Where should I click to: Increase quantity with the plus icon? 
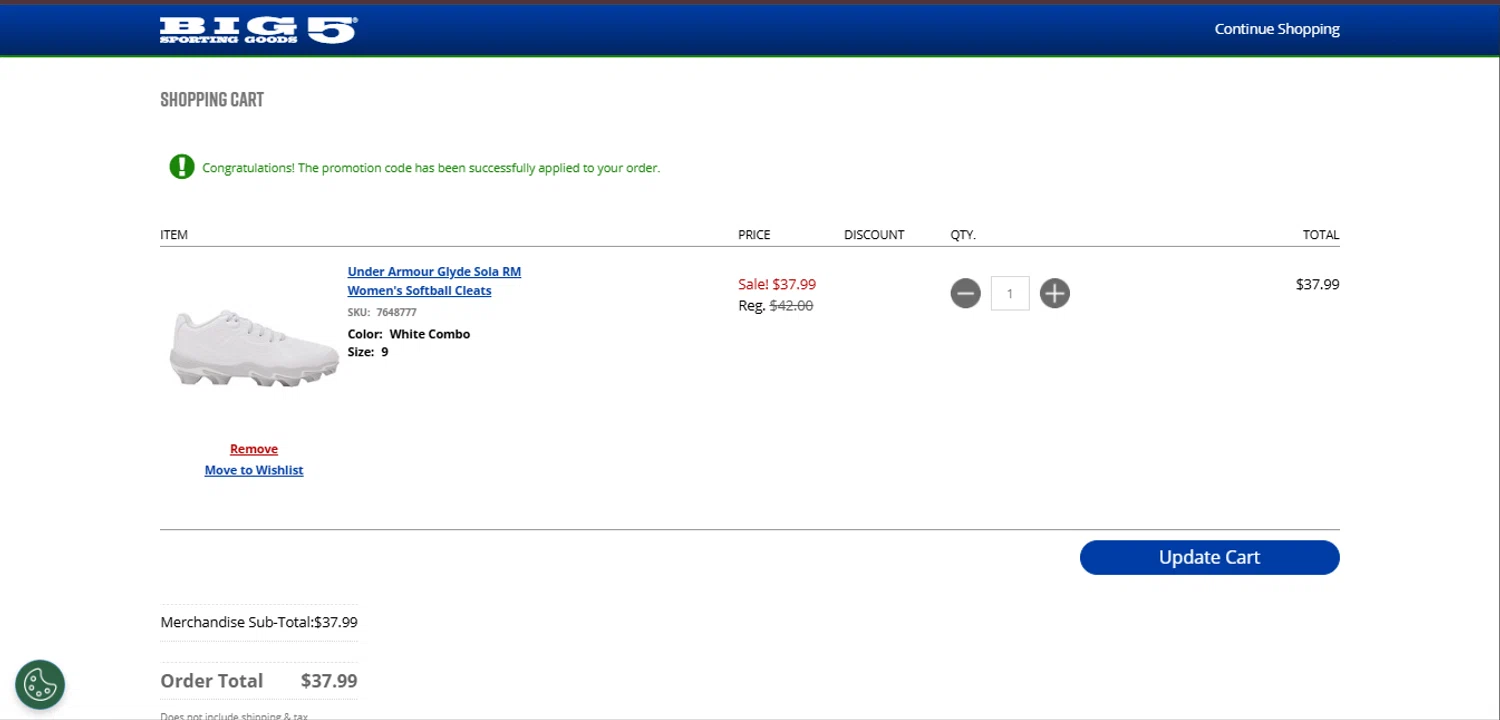click(1054, 293)
